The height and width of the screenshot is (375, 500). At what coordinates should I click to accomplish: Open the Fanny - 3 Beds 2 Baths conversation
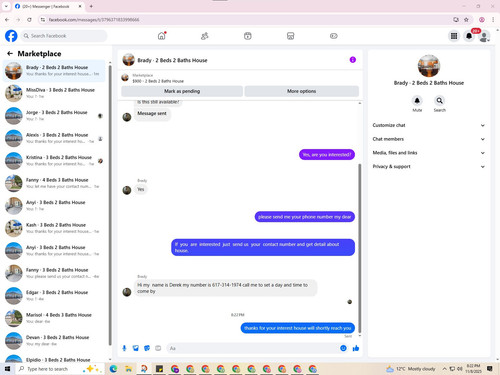(54, 273)
